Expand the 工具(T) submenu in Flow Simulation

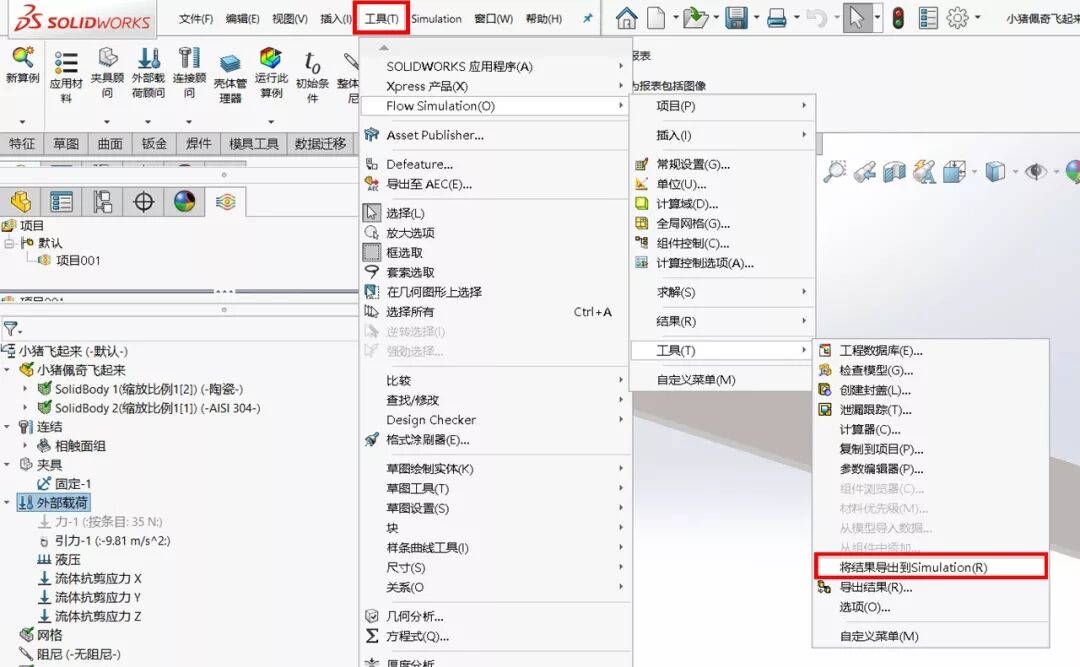pos(723,350)
